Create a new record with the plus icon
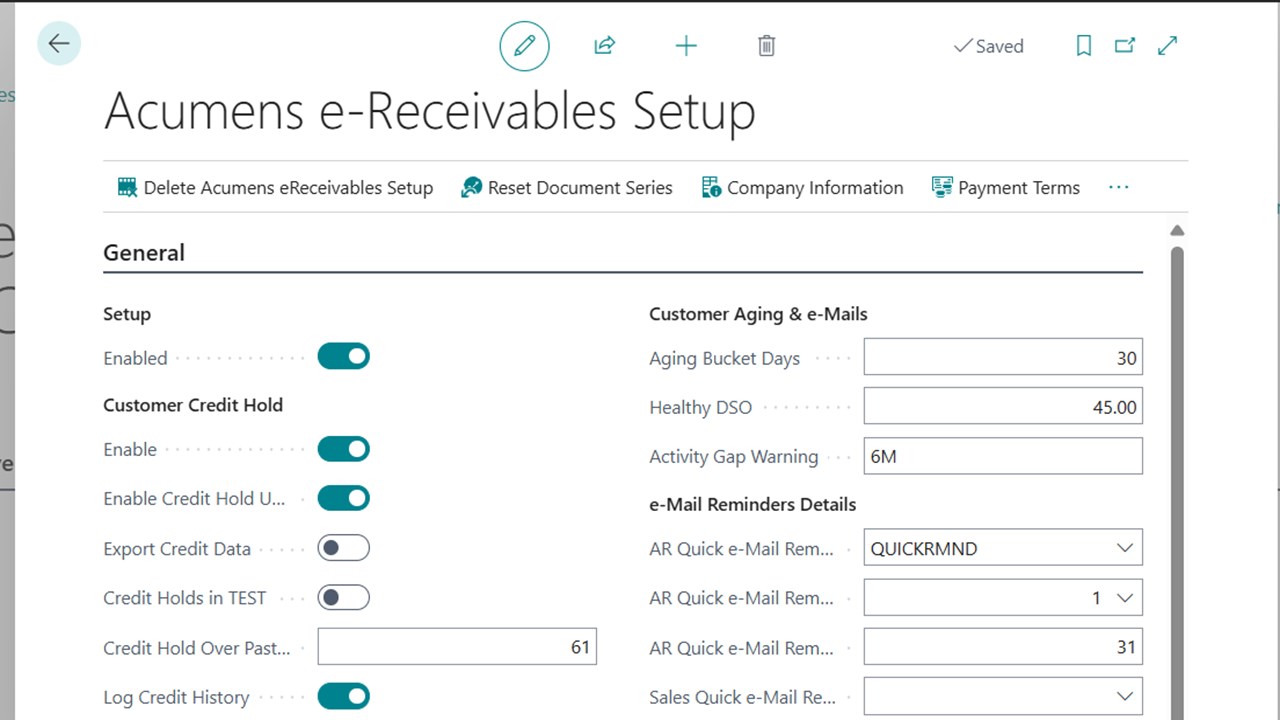 tap(686, 45)
